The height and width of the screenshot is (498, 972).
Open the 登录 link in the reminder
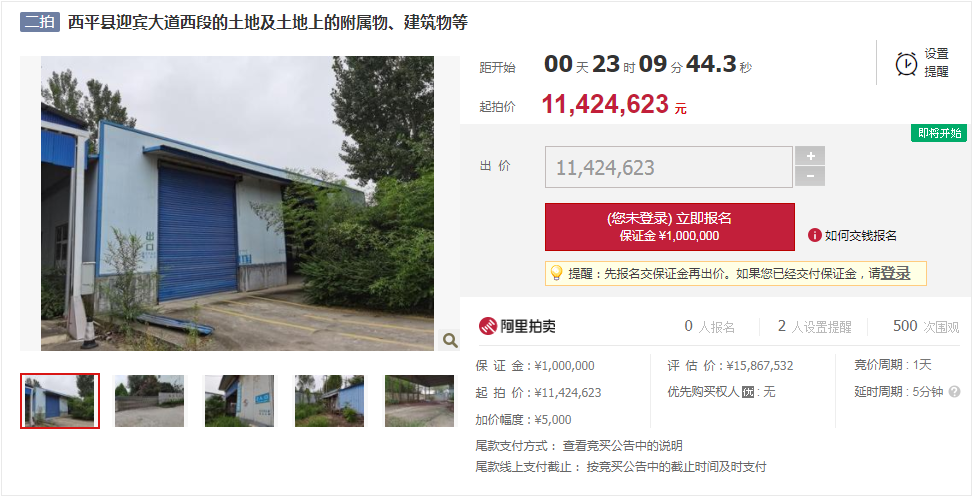tap(896, 273)
